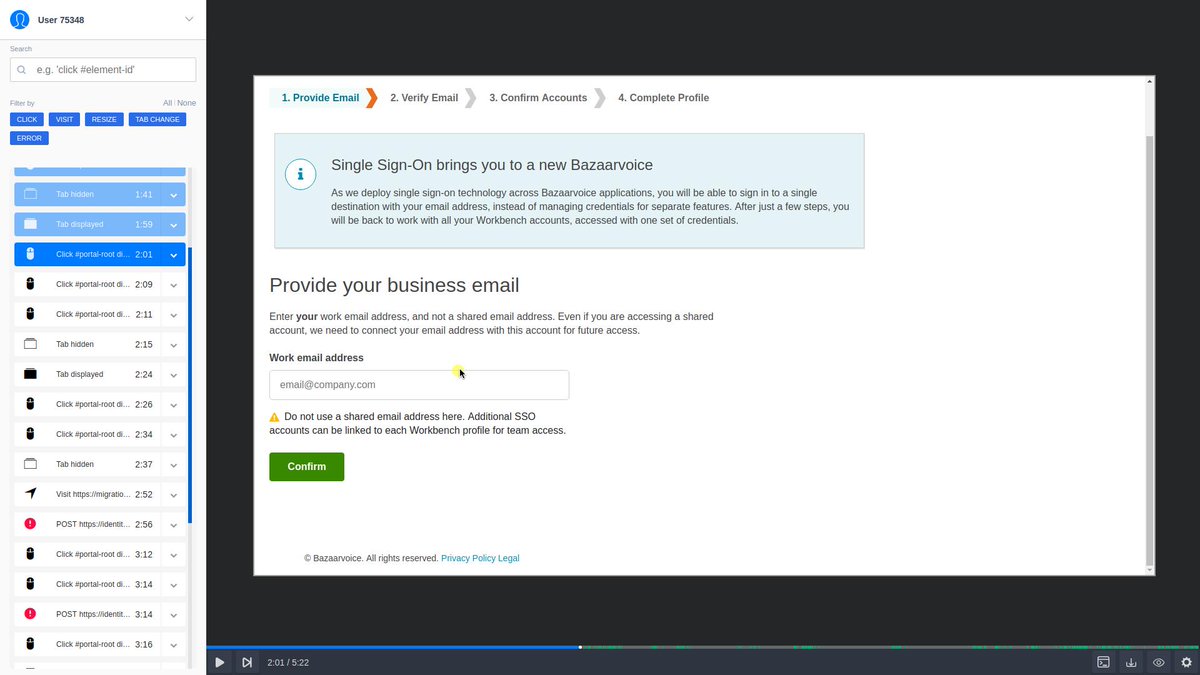Expand the 2:09 click event
The image size is (1200, 675).
174,285
